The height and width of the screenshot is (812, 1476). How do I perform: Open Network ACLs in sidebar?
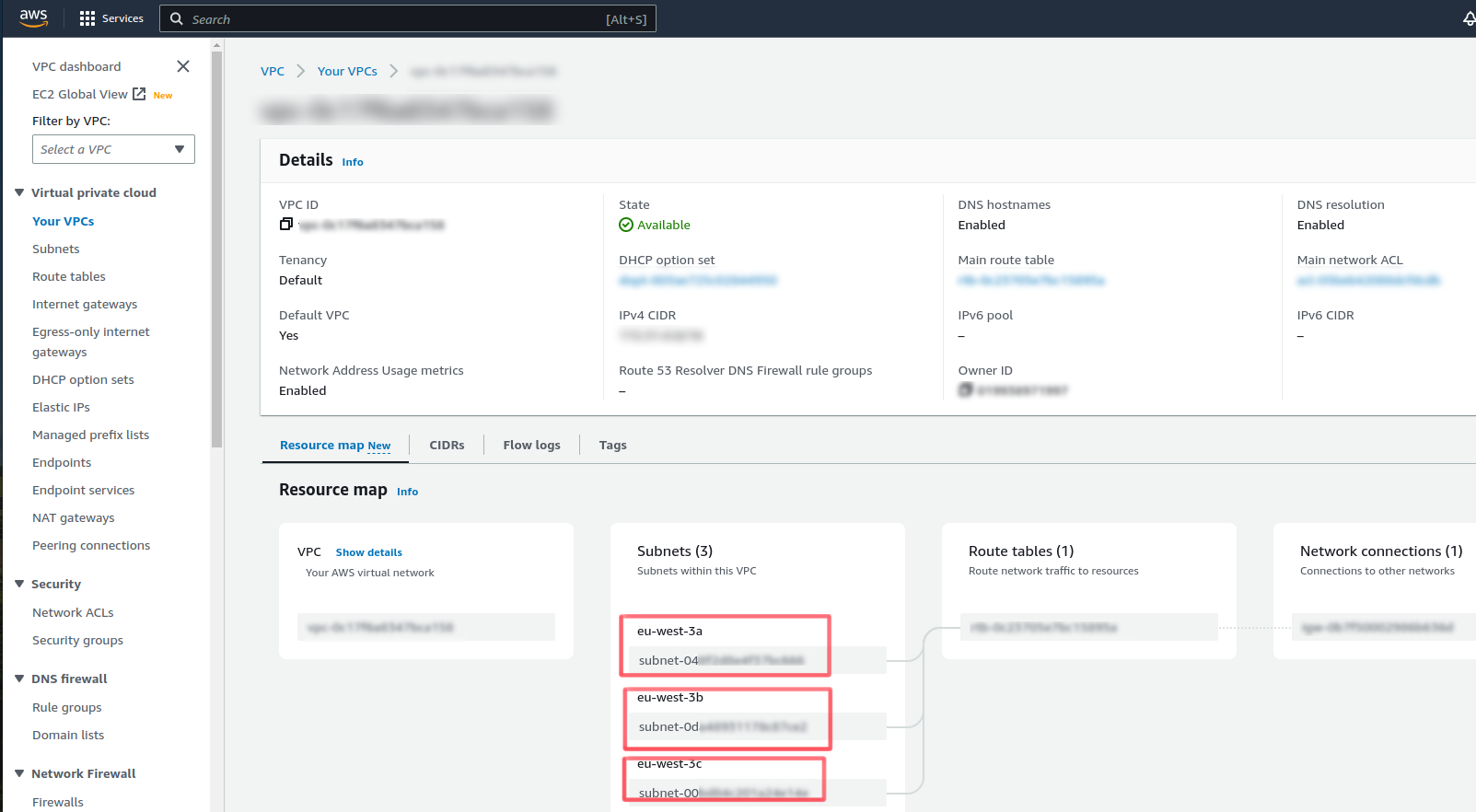coord(73,612)
